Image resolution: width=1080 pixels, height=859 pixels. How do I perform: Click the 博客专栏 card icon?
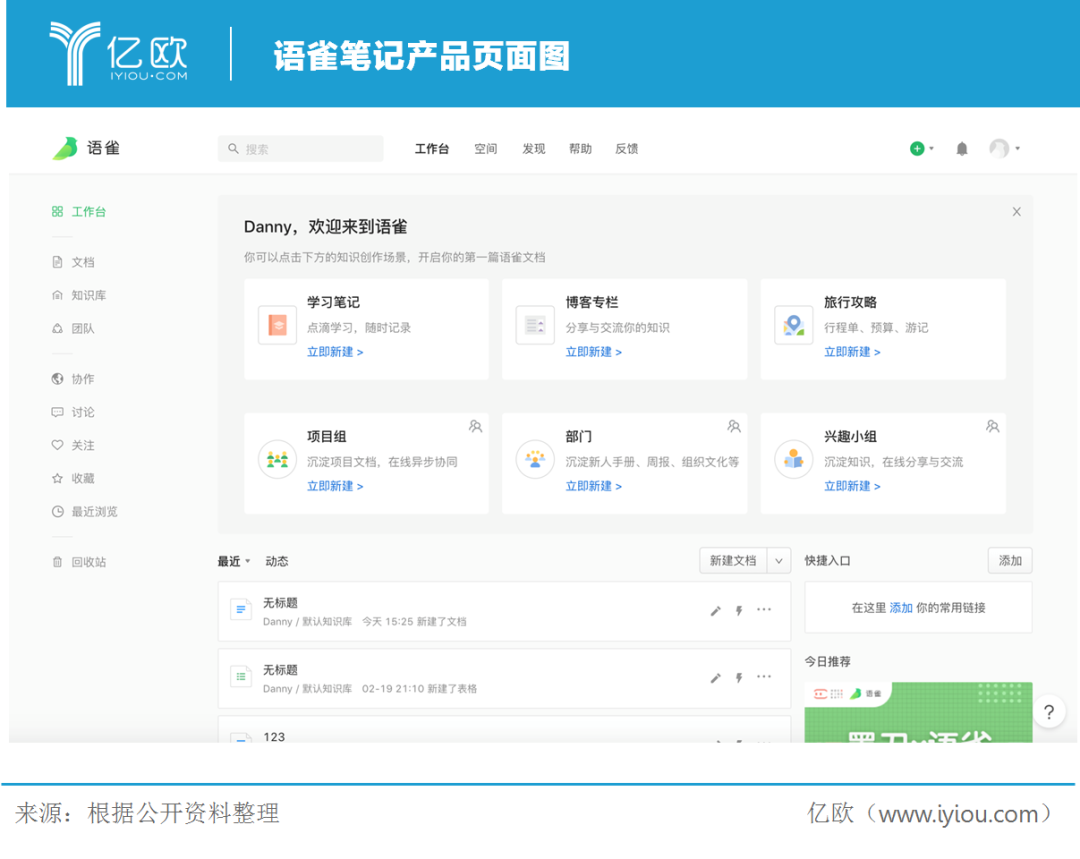point(535,324)
